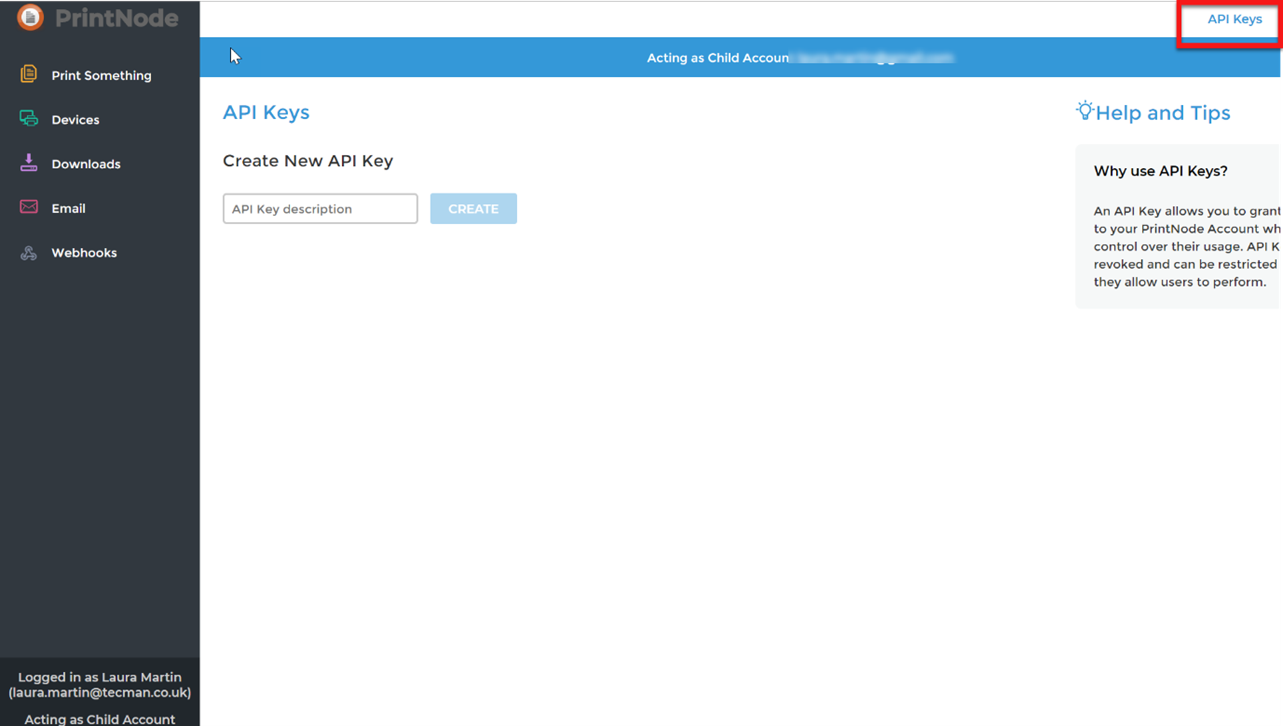Open the API Keys link at top right
The image size is (1283, 726).
(x=1234, y=19)
